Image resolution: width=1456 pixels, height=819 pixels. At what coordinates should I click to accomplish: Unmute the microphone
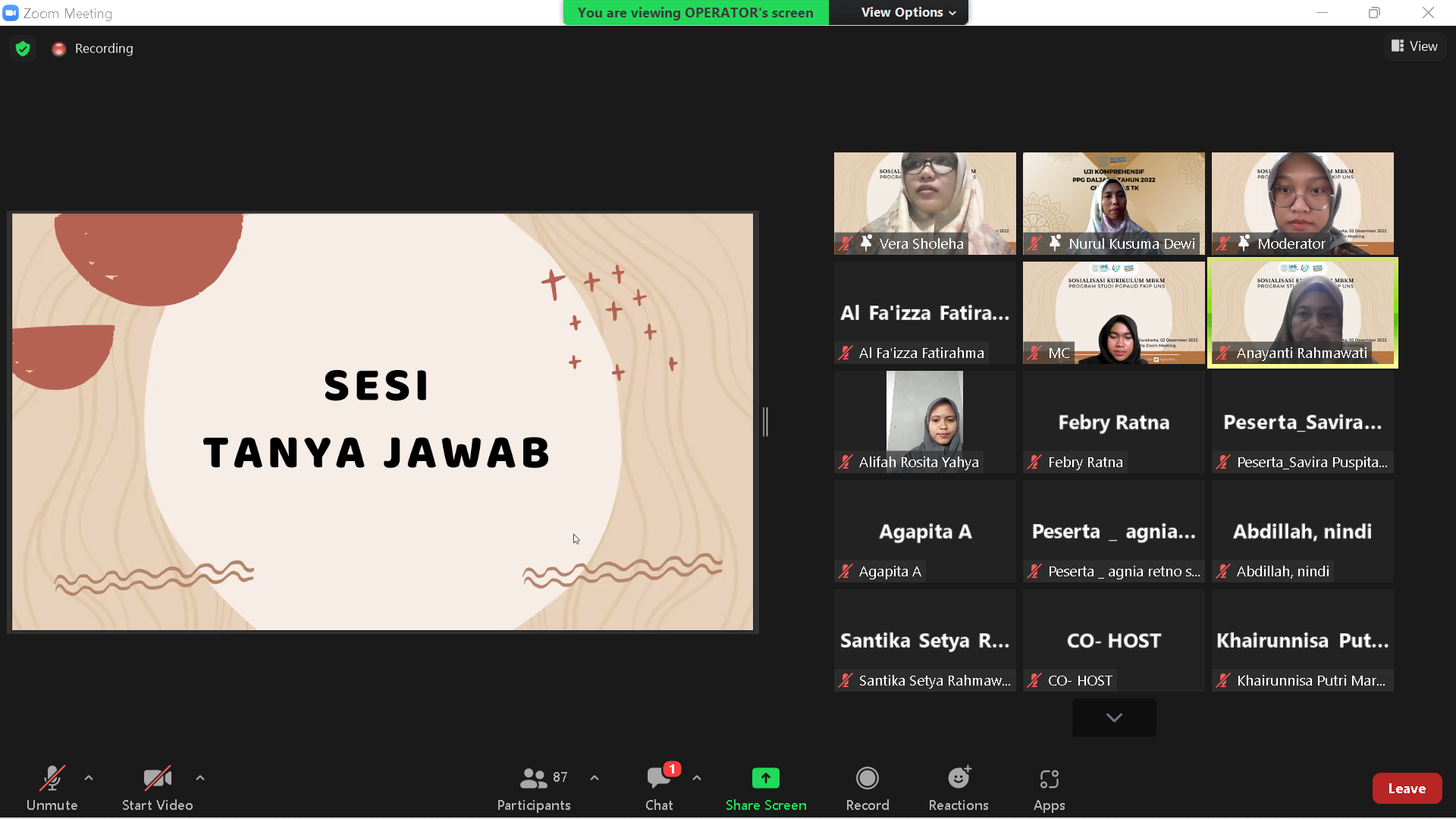pos(52,779)
